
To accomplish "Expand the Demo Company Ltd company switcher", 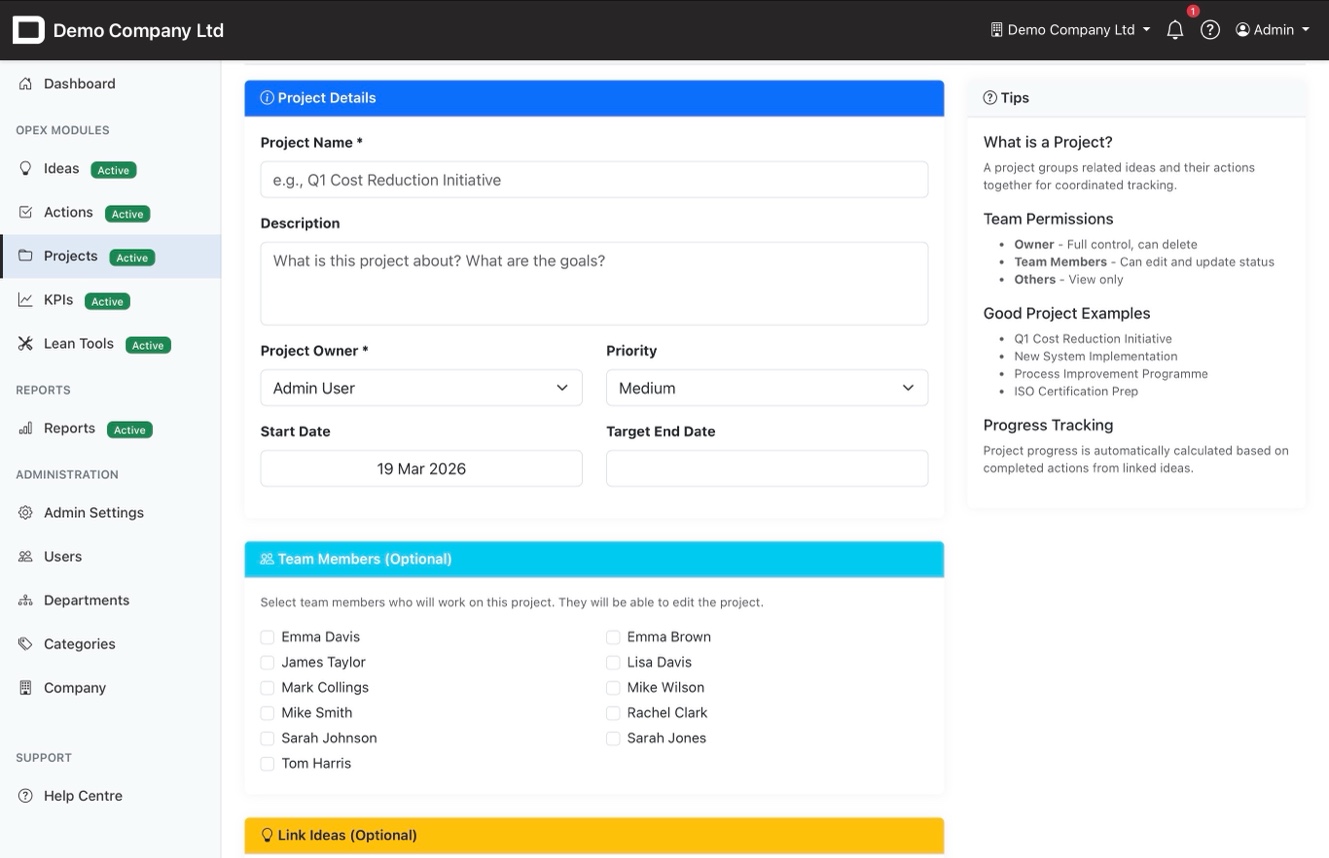I will click(x=1069, y=29).
